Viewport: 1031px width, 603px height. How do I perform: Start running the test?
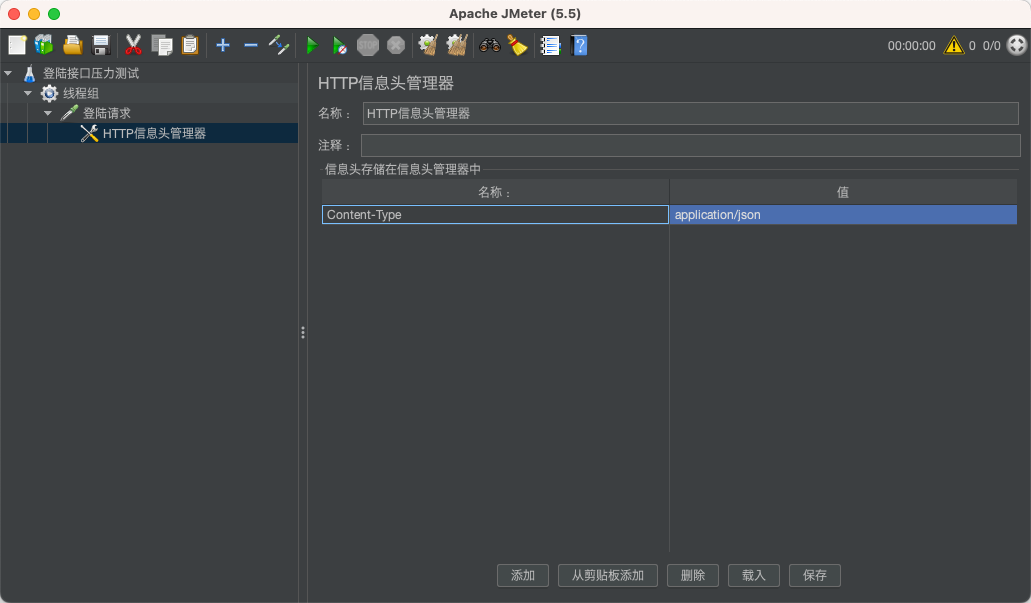(311, 44)
